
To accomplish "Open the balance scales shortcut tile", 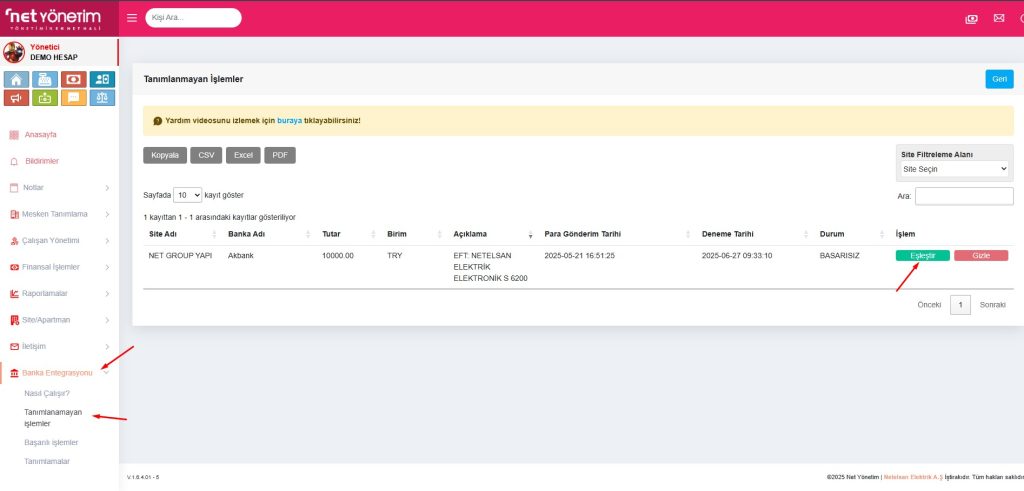I will point(102,98).
